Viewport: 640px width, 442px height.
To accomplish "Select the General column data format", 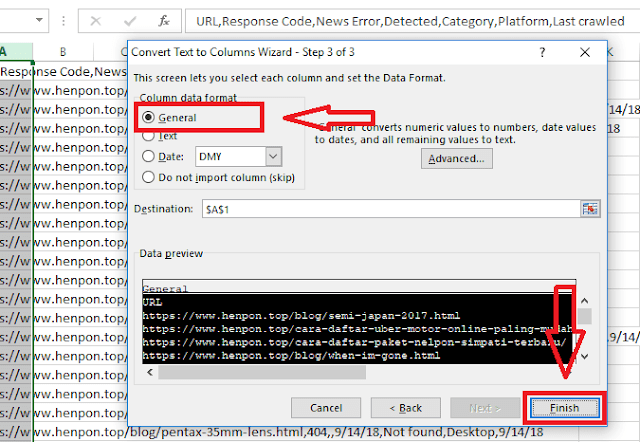I will pos(169,118).
